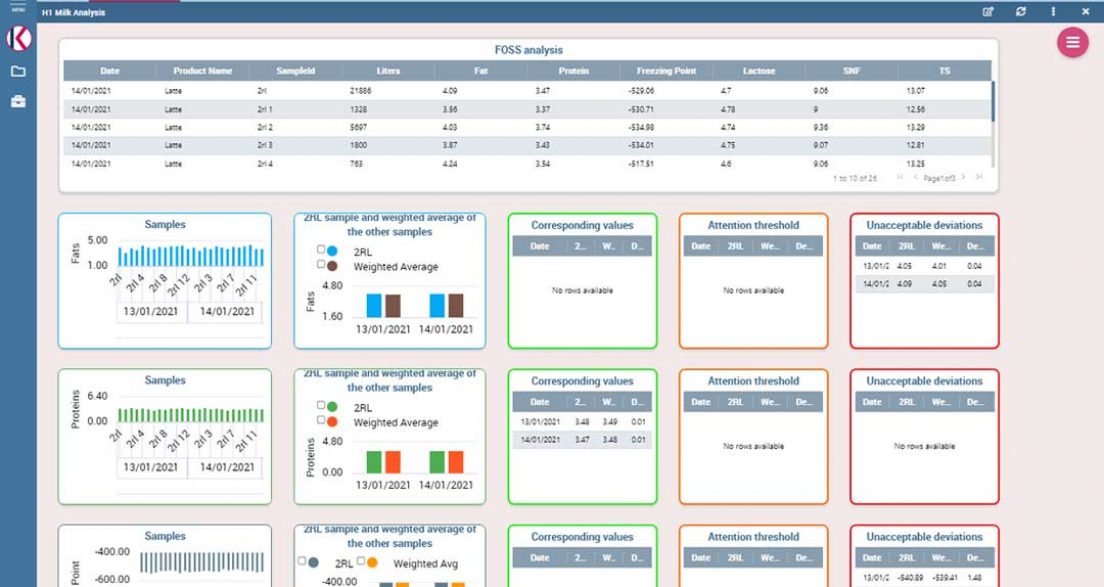Click the K logo in the sidebar
This screenshot has height=587, width=1104.
19,39
